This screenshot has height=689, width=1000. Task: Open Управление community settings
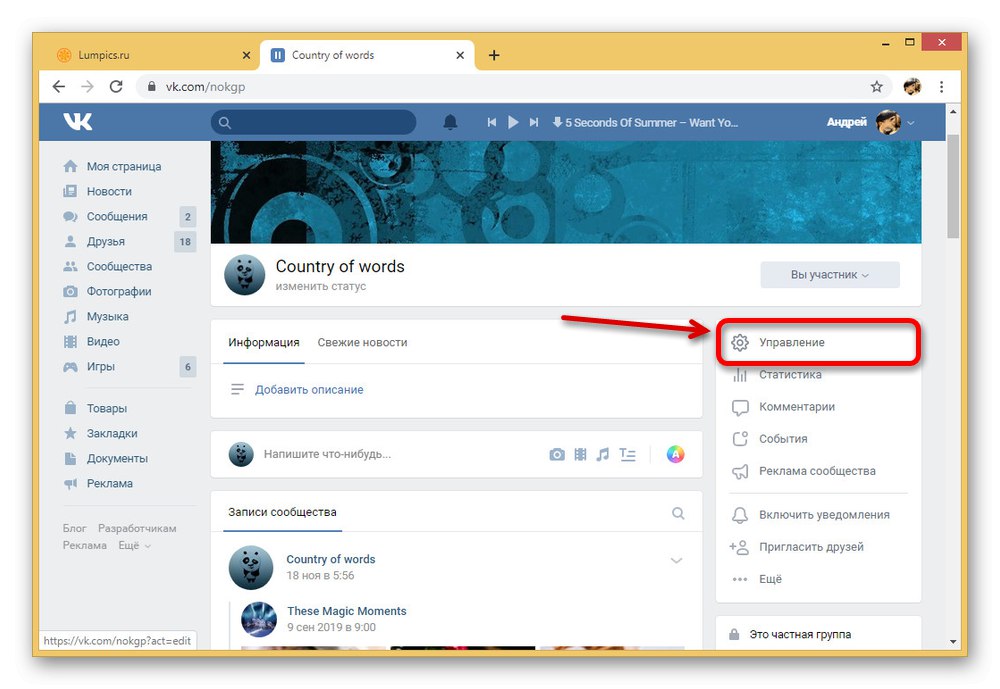[x=818, y=343]
